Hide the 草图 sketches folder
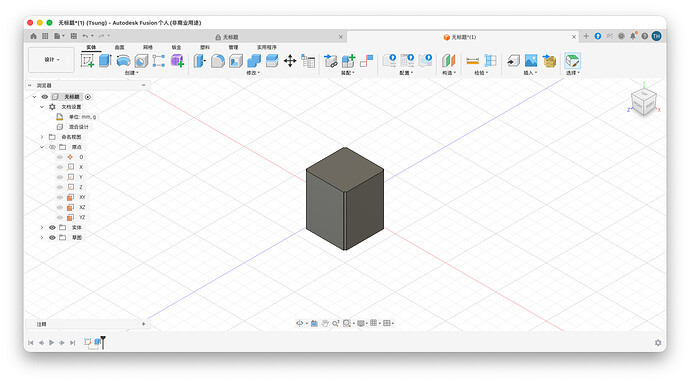 [52, 238]
